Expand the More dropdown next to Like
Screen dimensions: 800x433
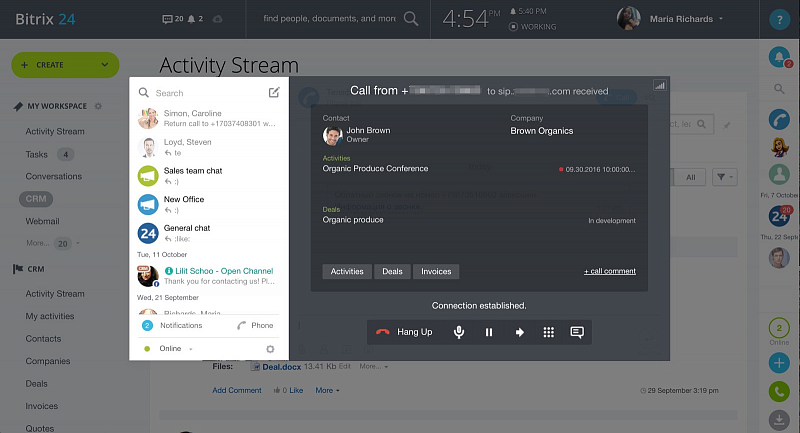tap(327, 390)
